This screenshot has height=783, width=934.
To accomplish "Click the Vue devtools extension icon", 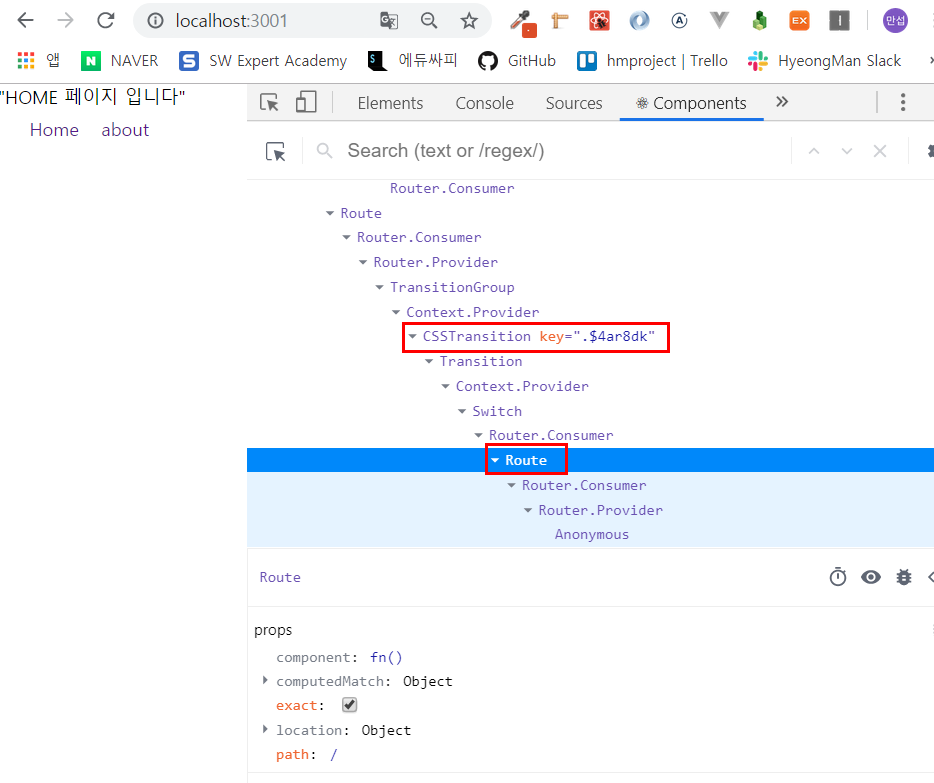I will [720, 21].
